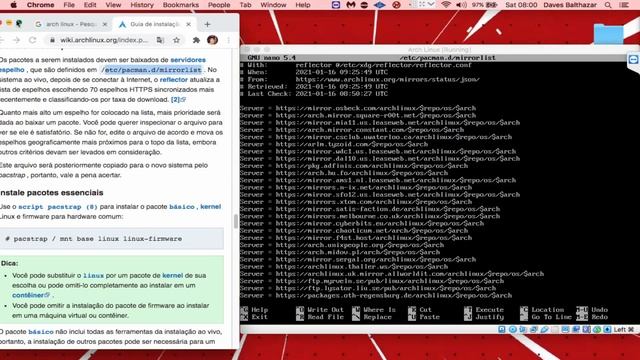Open the 'script pacstrap (8)' link
The width and height of the screenshot is (640, 360).
[x=58, y=207]
